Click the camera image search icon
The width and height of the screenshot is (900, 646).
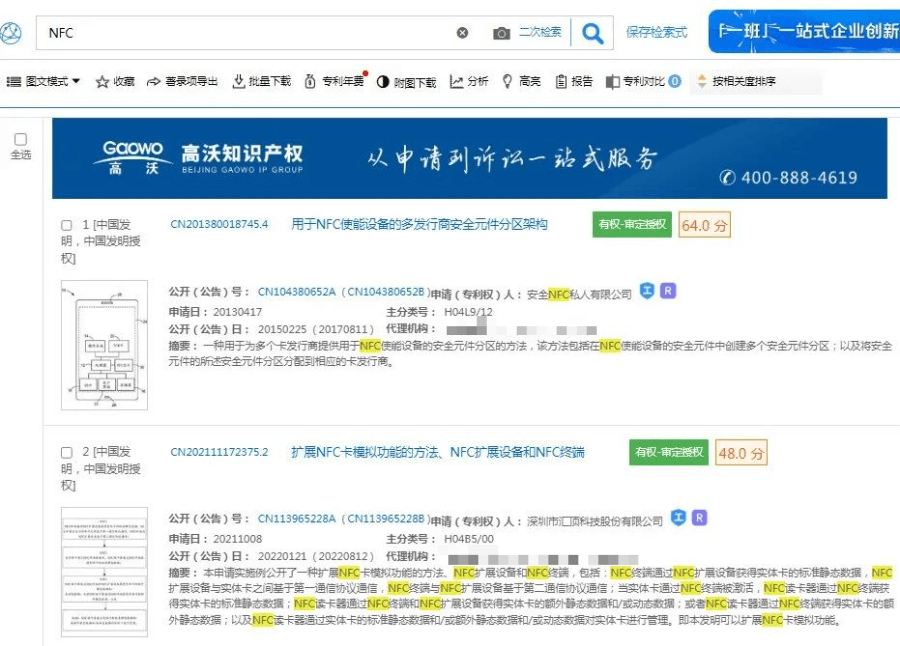[x=501, y=33]
